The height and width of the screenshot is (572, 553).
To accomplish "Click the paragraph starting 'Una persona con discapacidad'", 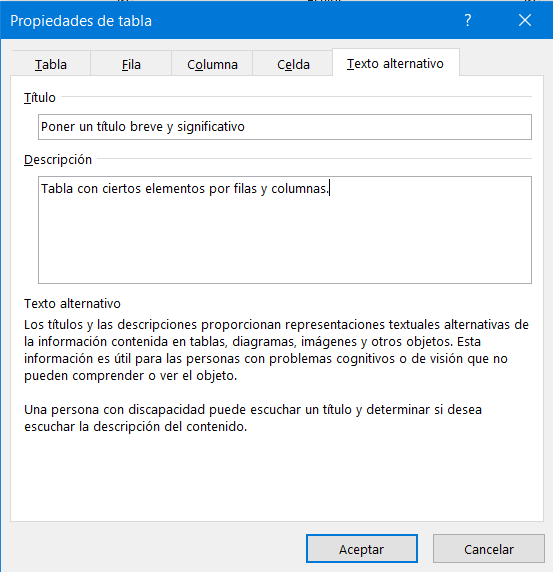I will pos(253,418).
